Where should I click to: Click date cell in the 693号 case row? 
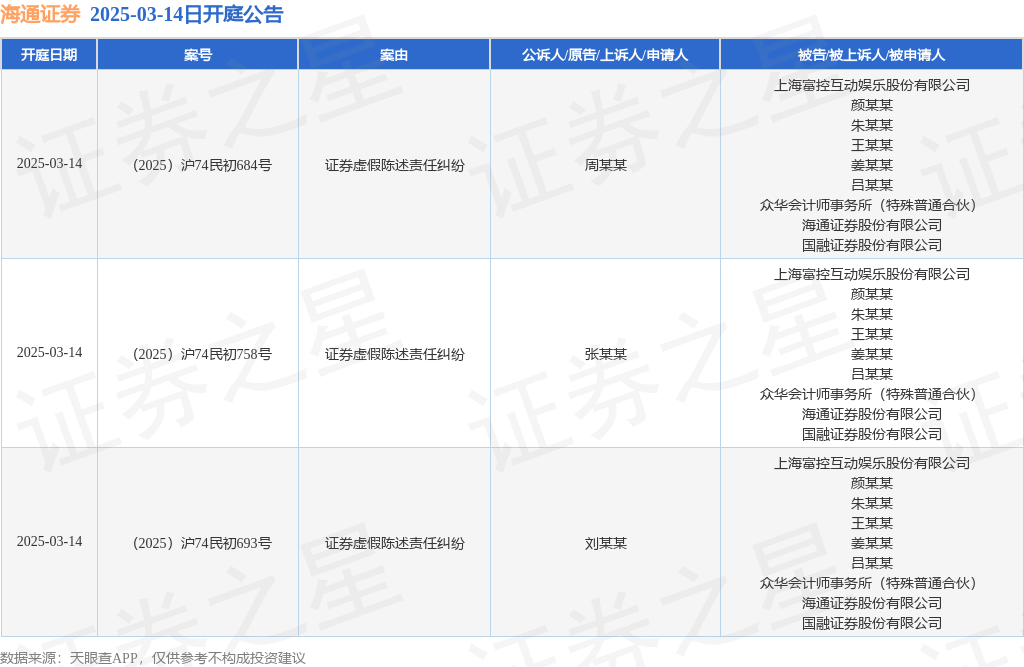coord(50,541)
